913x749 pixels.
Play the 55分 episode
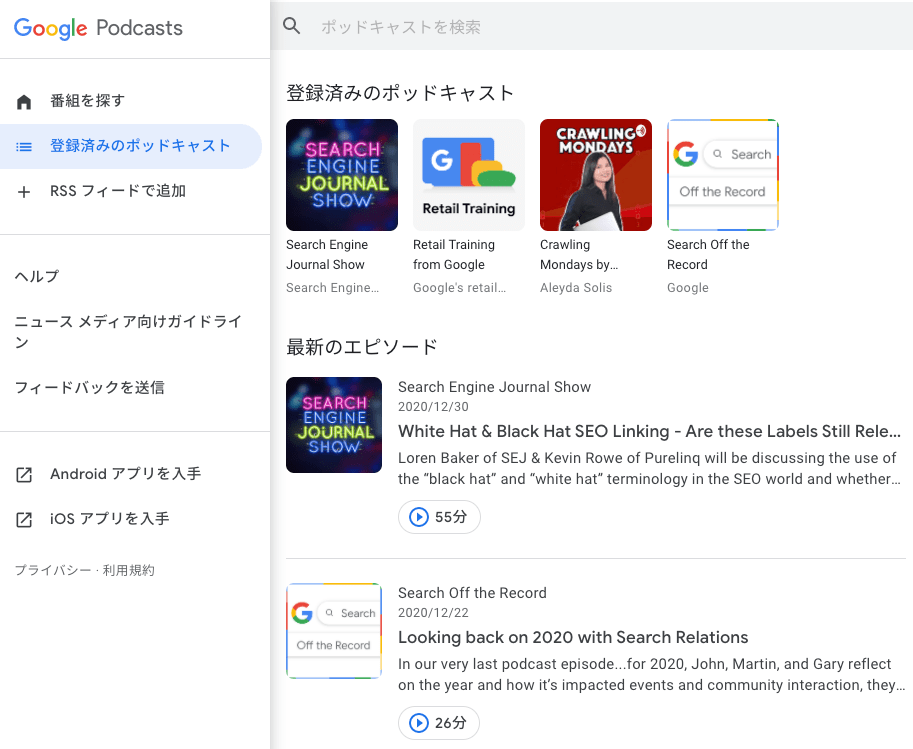coord(439,517)
